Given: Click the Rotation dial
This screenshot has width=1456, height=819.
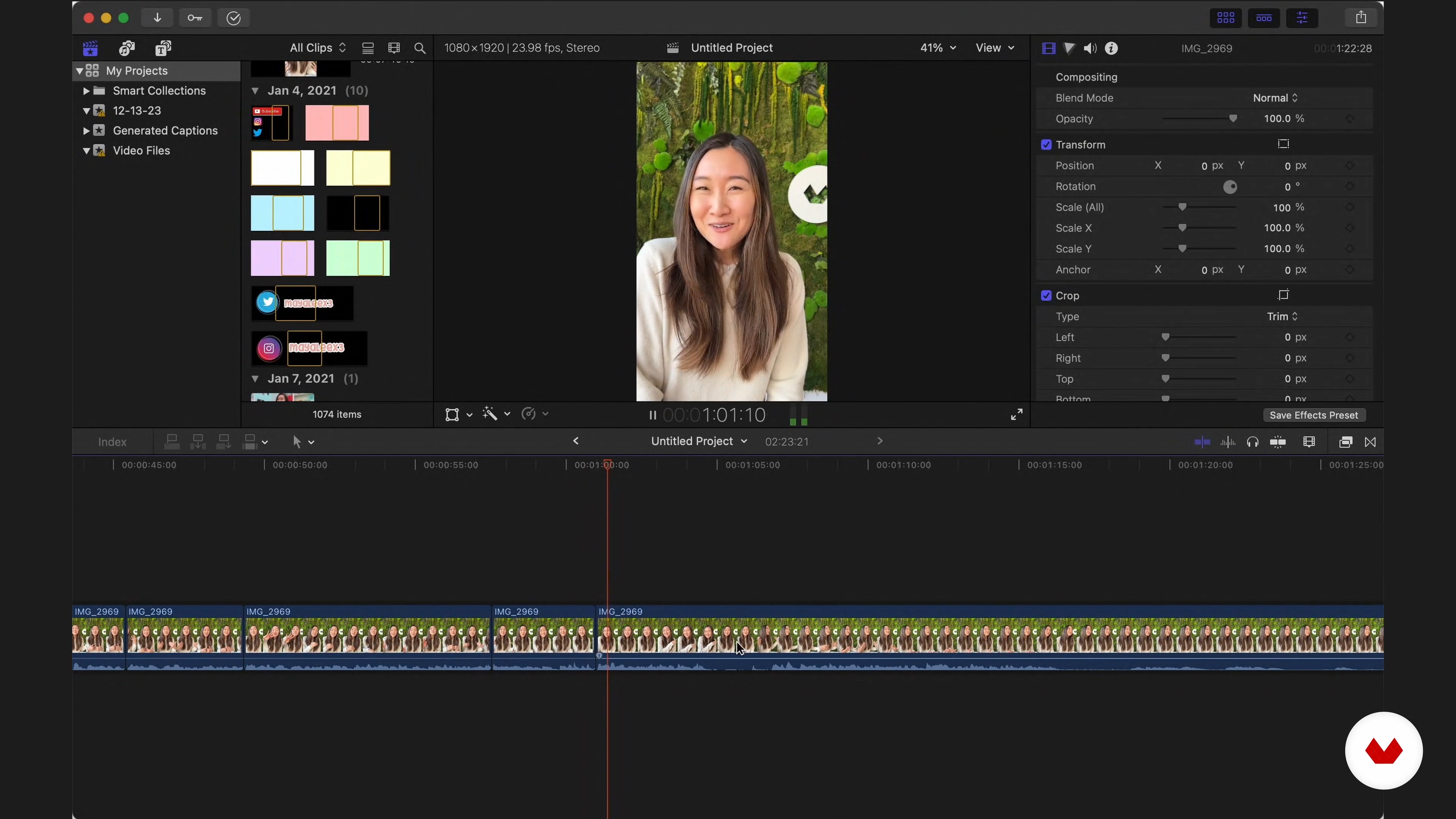Looking at the screenshot, I should 1230,187.
